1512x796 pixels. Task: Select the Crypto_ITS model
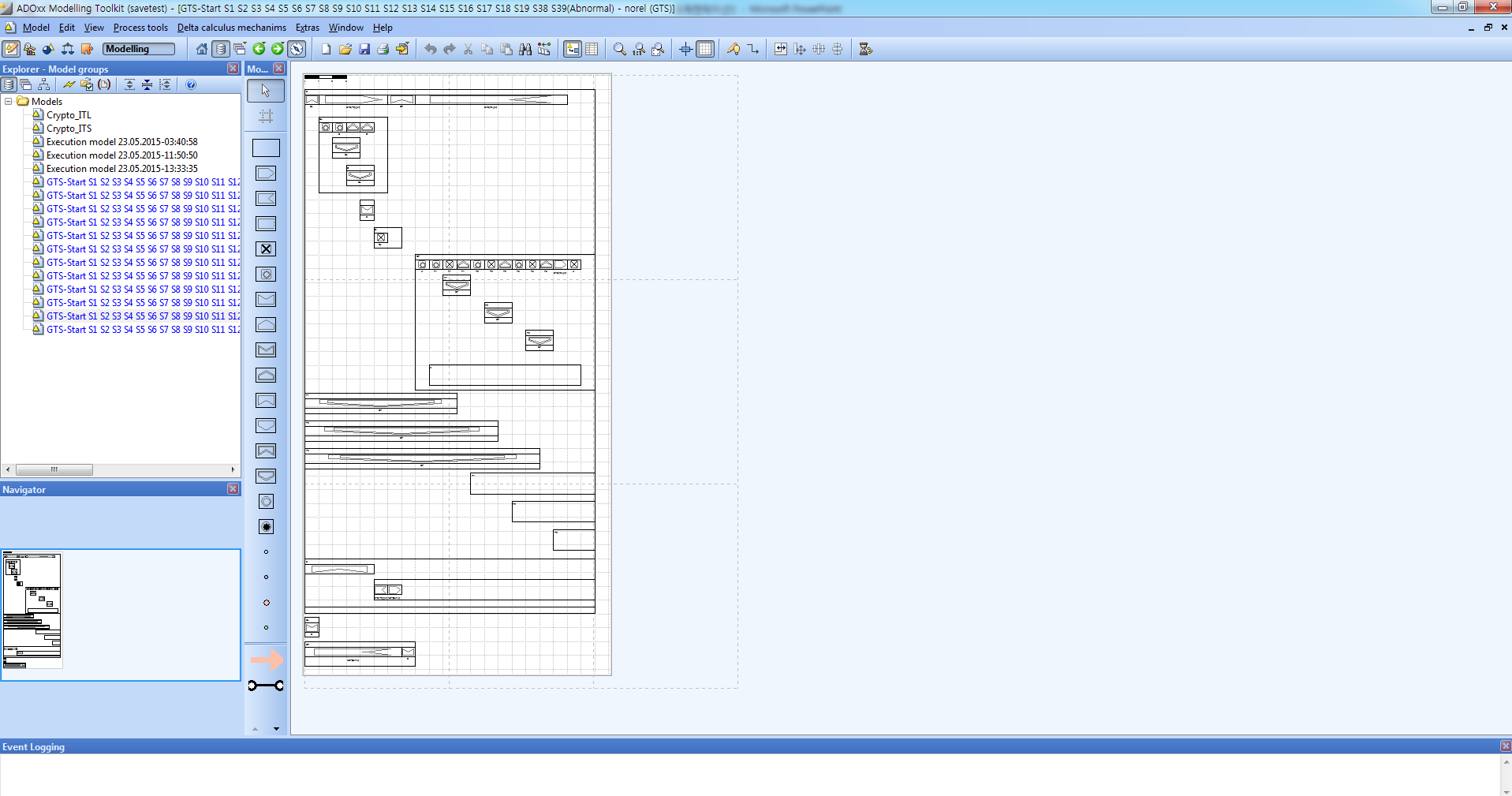click(x=69, y=129)
